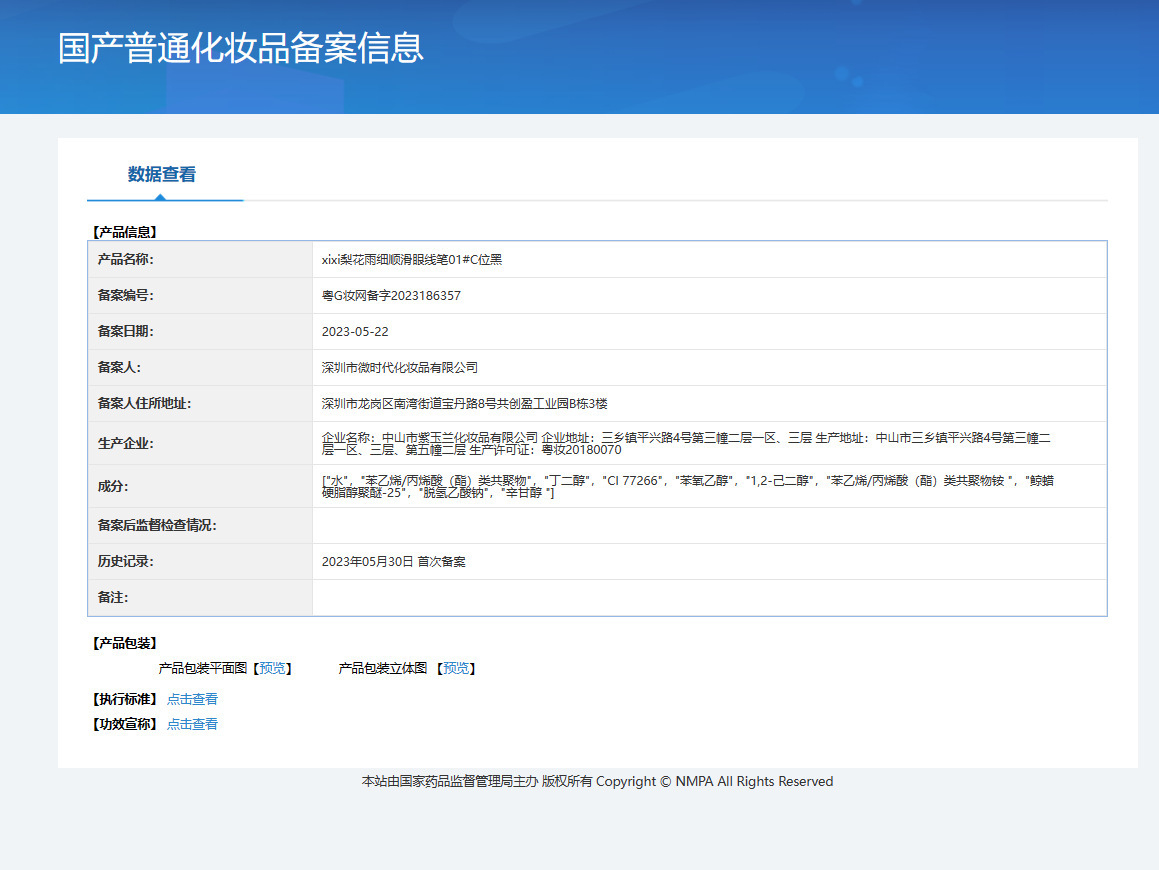This screenshot has height=870, width=1159.
Task: Click the 备注 label cell
Action: pyautogui.click(x=200, y=597)
